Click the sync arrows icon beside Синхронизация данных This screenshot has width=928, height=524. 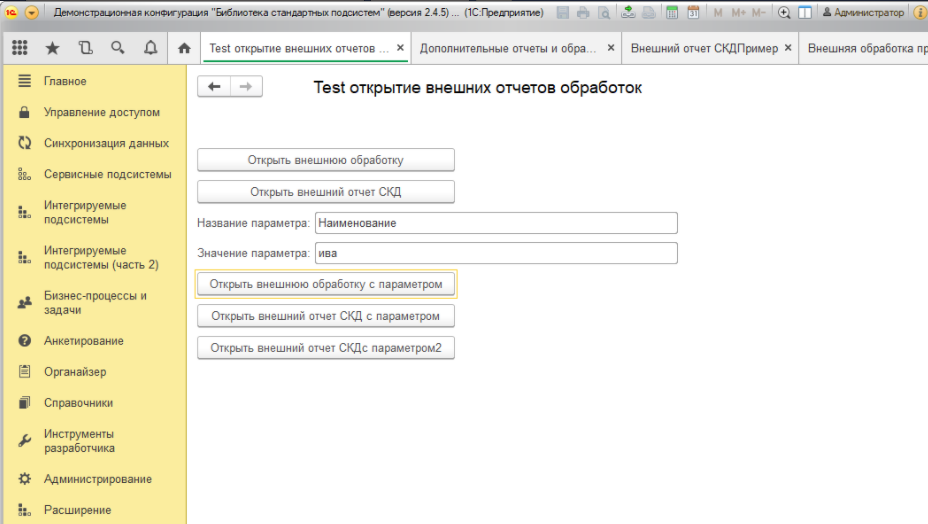coord(24,143)
